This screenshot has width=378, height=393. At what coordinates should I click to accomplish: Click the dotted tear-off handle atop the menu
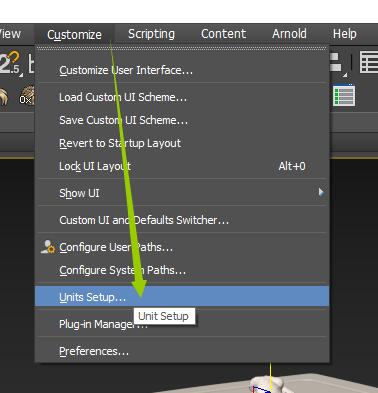[182, 49]
